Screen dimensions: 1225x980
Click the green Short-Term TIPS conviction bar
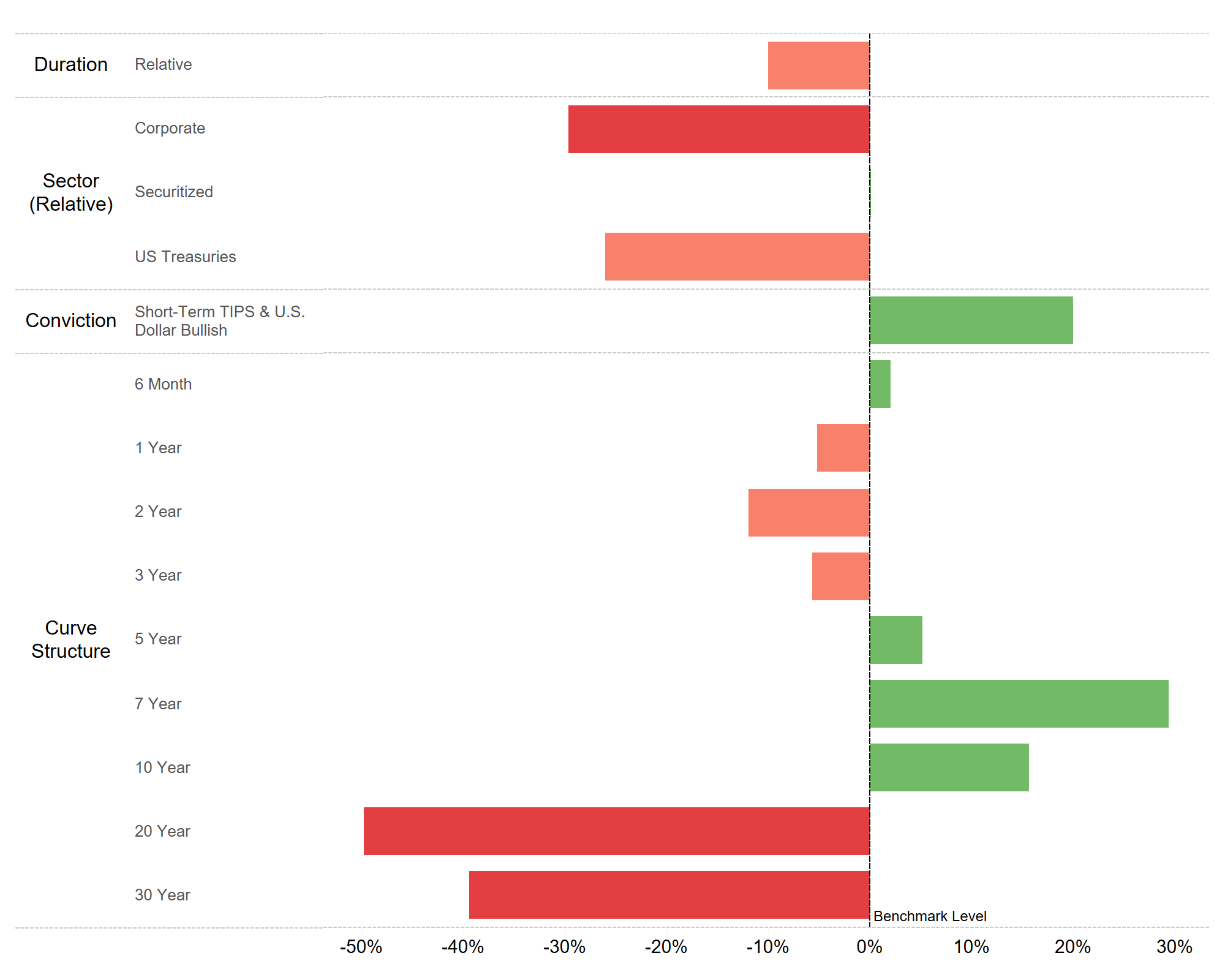point(971,320)
